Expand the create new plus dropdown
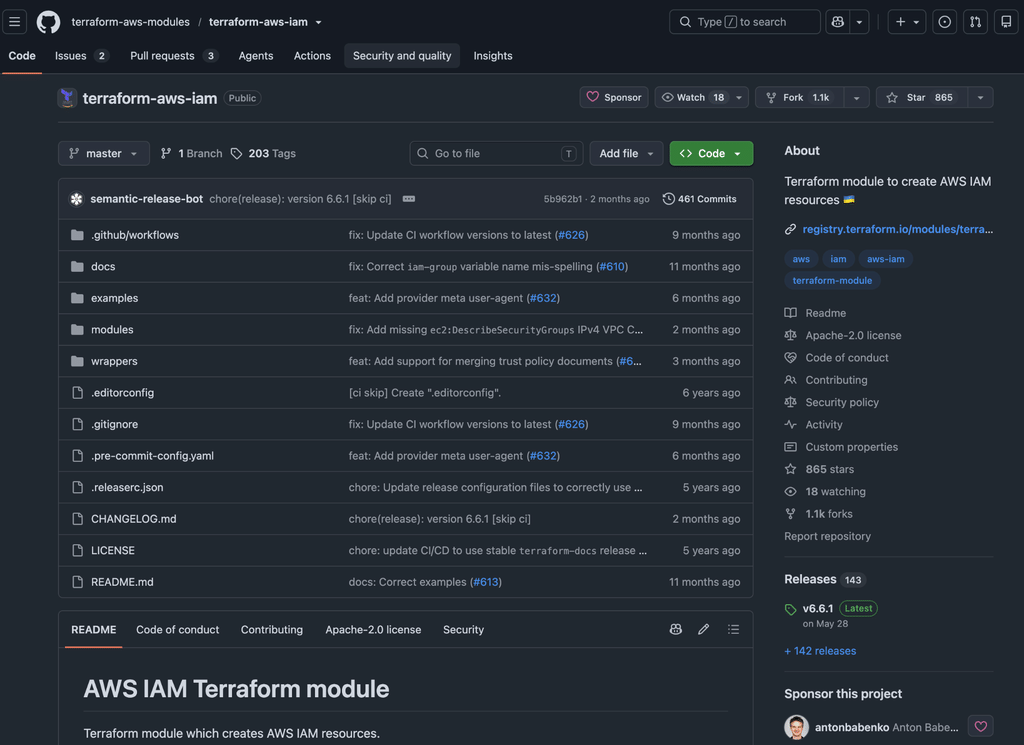The height and width of the screenshot is (745, 1024). click(906, 22)
